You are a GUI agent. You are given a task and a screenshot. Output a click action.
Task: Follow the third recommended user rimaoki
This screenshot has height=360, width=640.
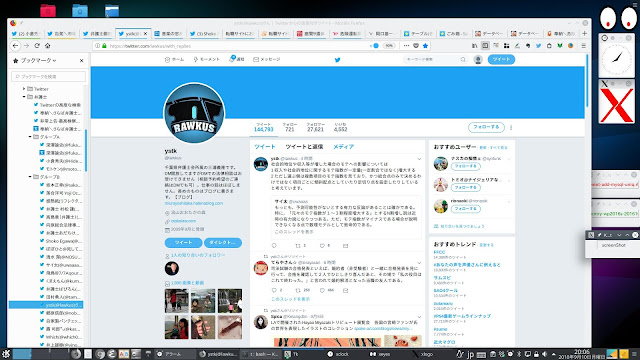466,209
